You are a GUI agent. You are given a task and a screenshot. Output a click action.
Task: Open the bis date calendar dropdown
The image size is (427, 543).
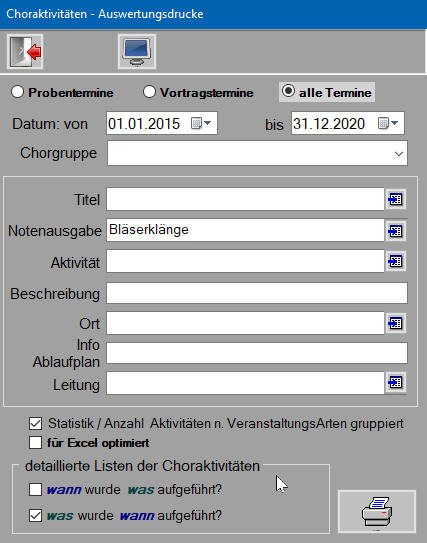click(x=388, y=123)
